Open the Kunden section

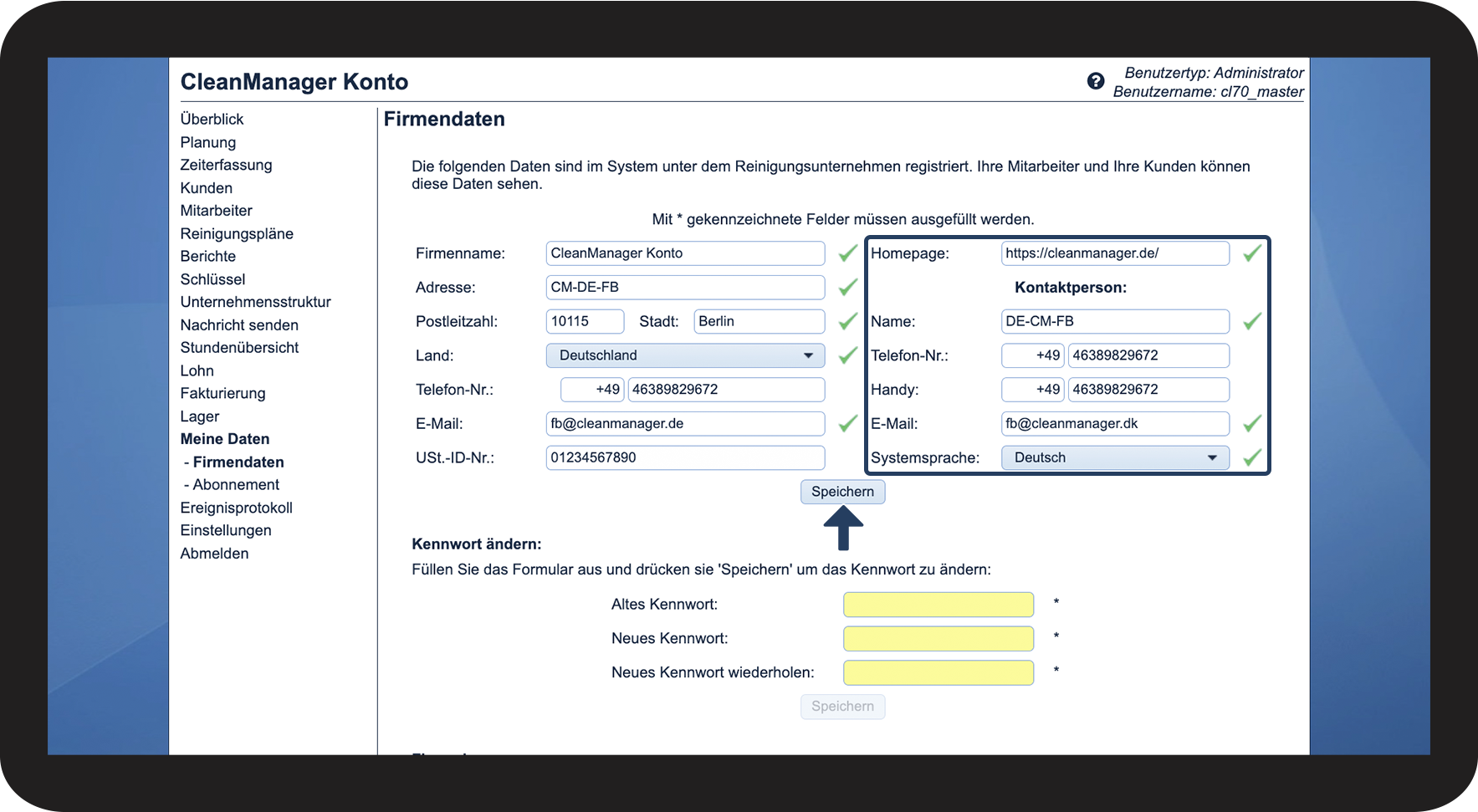[x=207, y=188]
